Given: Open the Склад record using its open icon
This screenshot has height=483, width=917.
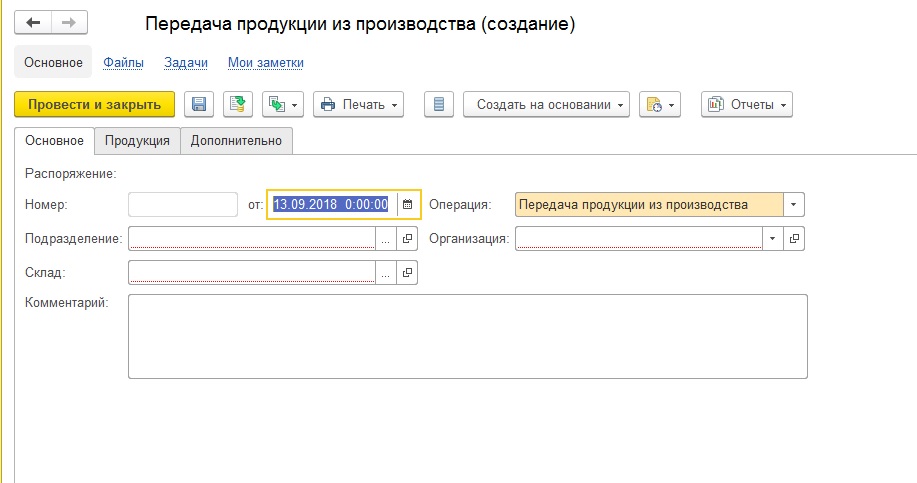Looking at the screenshot, I should point(407,272).
